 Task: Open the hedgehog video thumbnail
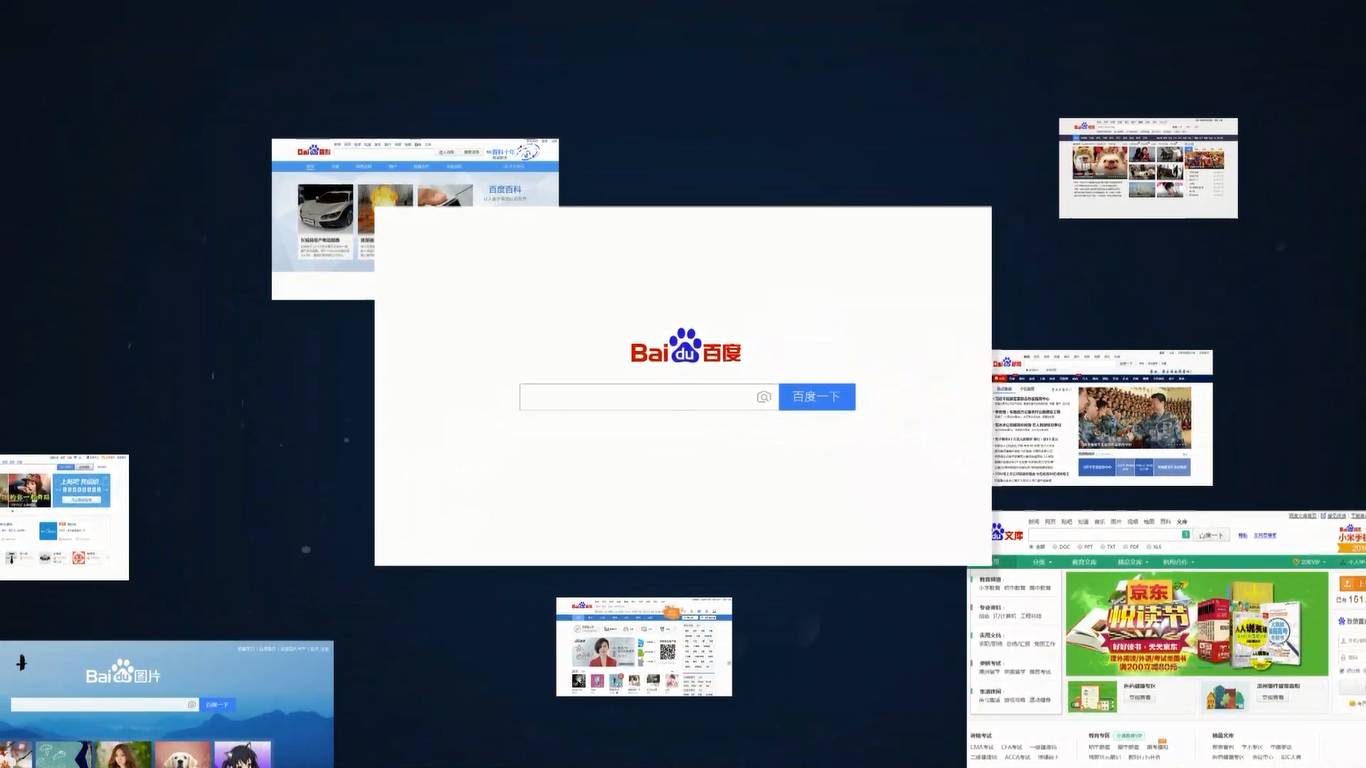(x=1100, y=162)
